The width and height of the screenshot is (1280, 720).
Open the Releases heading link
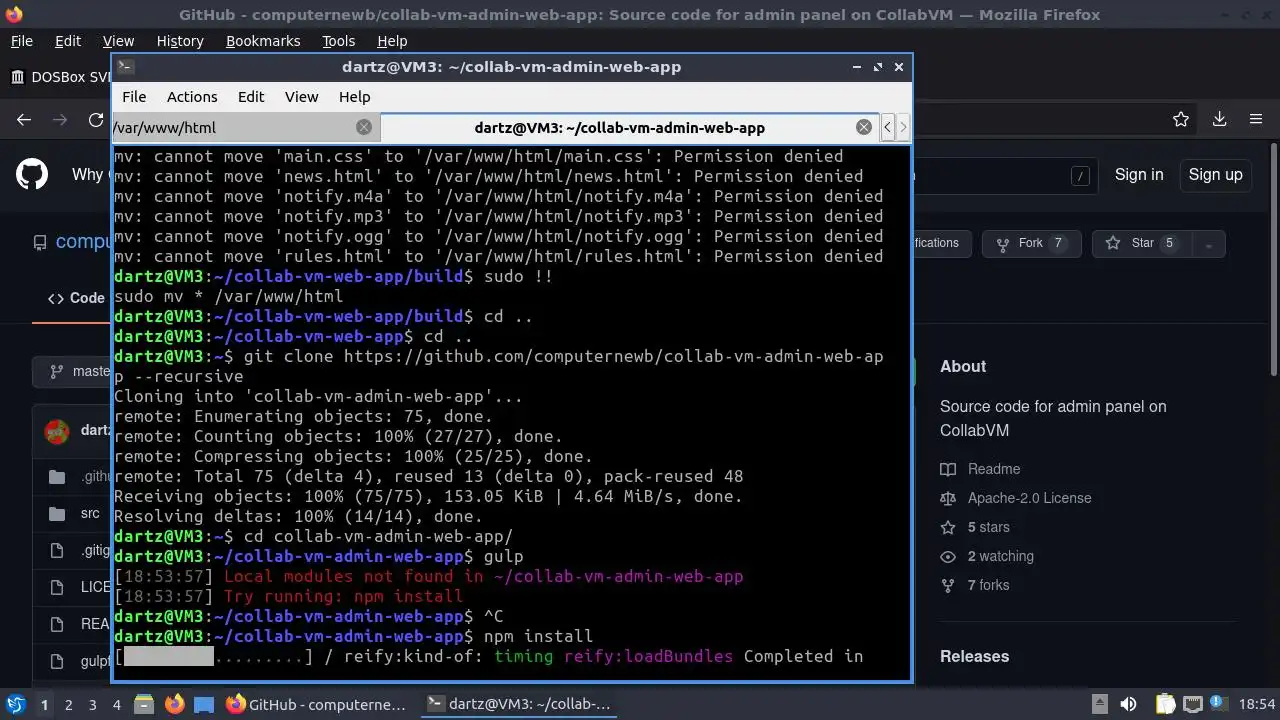coord(974,656)
